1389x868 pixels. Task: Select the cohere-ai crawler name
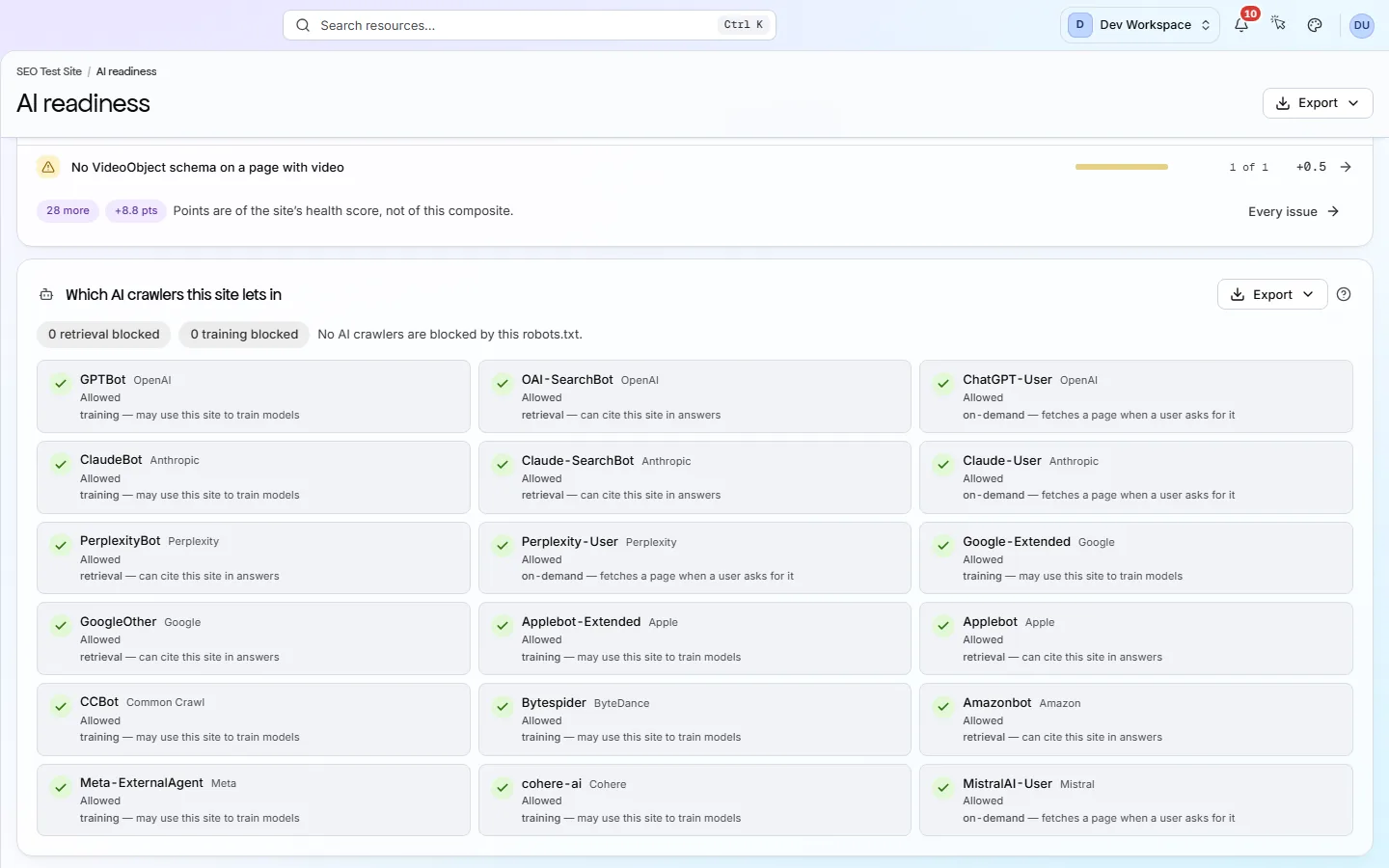[x=552, y=784]
